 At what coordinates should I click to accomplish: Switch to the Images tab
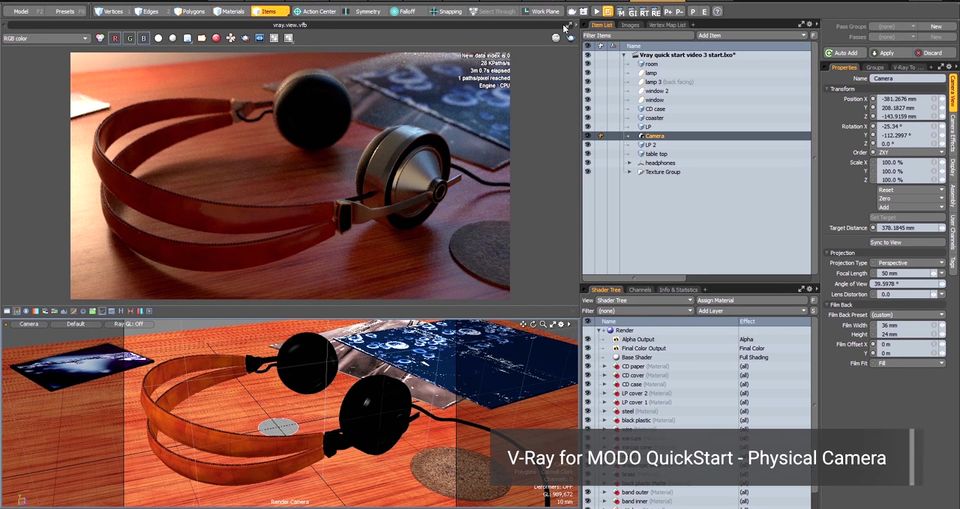pyautogui.click(x=630, y=25)
